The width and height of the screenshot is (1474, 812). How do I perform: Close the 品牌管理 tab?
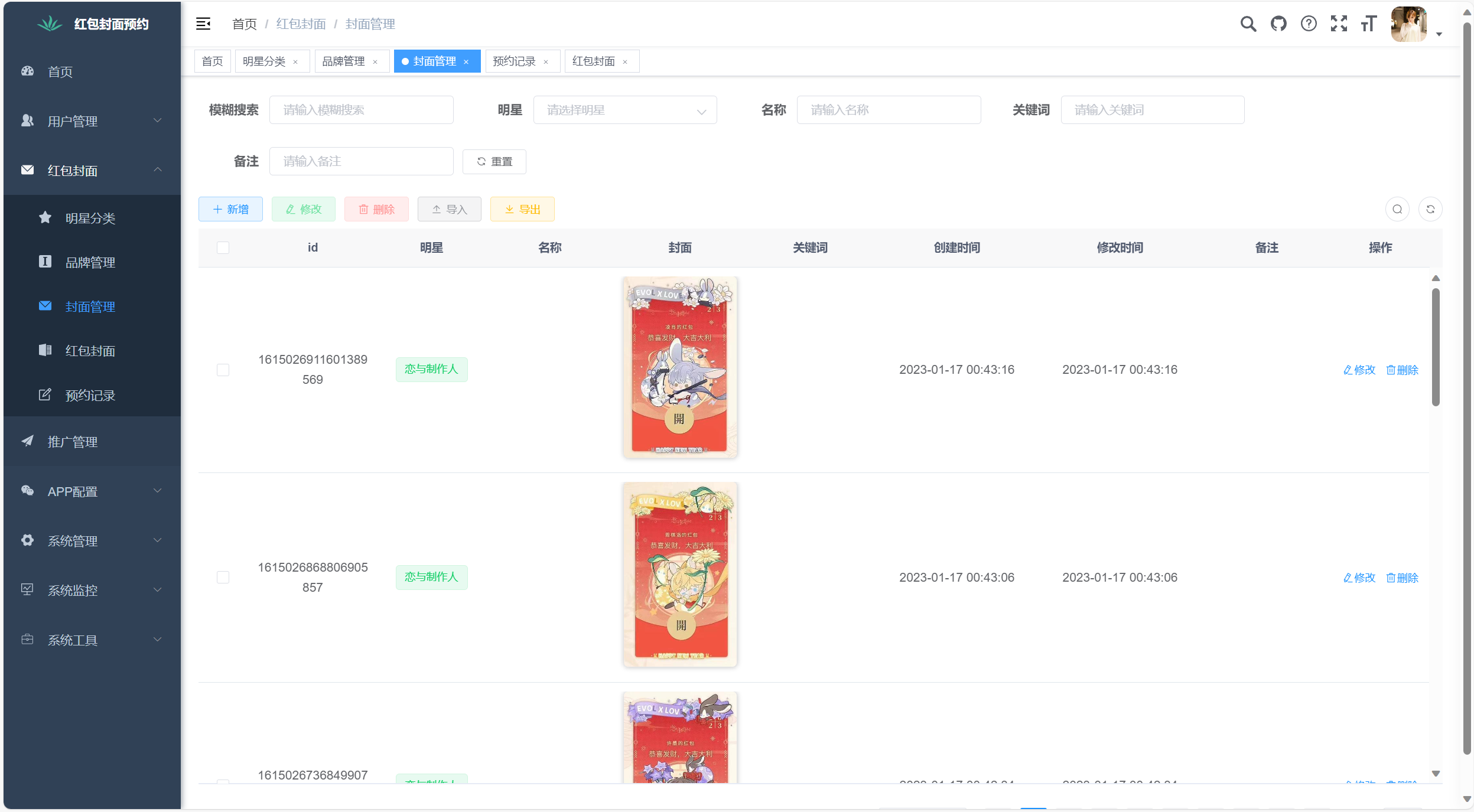coord(375,61)
